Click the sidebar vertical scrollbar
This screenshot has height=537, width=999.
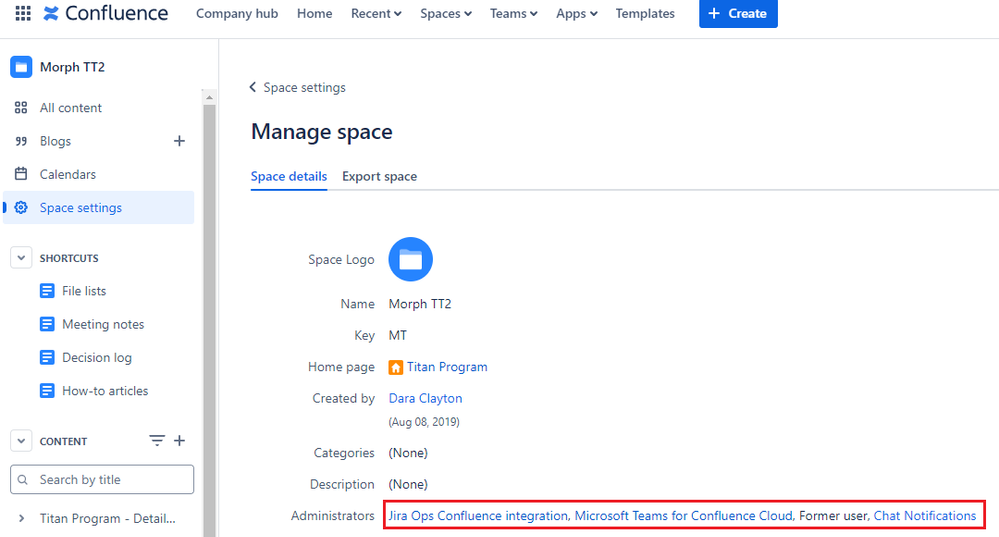coord(209,319)
